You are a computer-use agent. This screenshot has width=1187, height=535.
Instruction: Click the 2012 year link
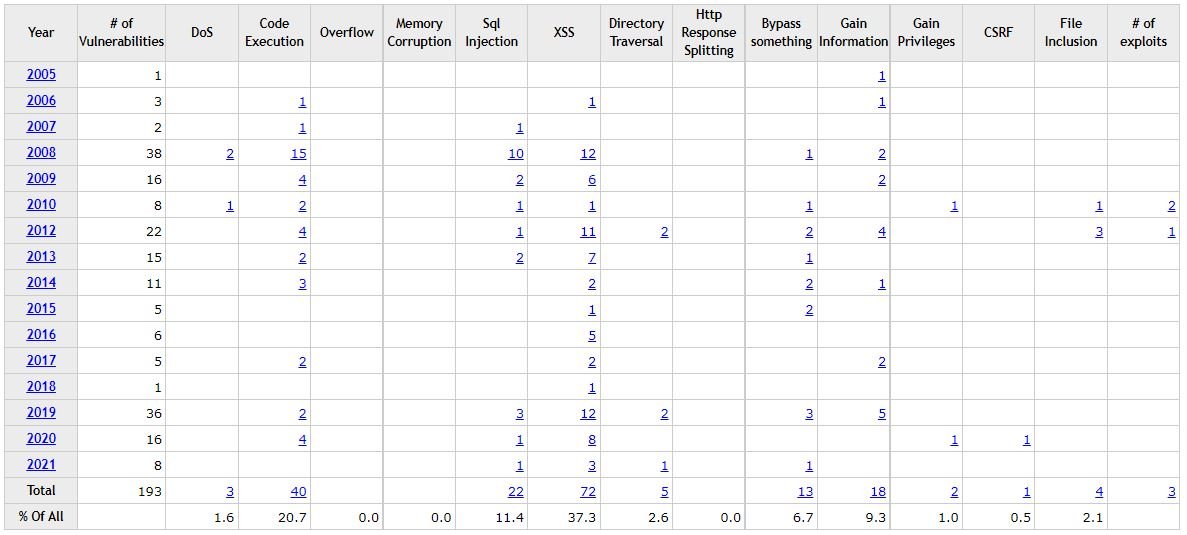41,230
